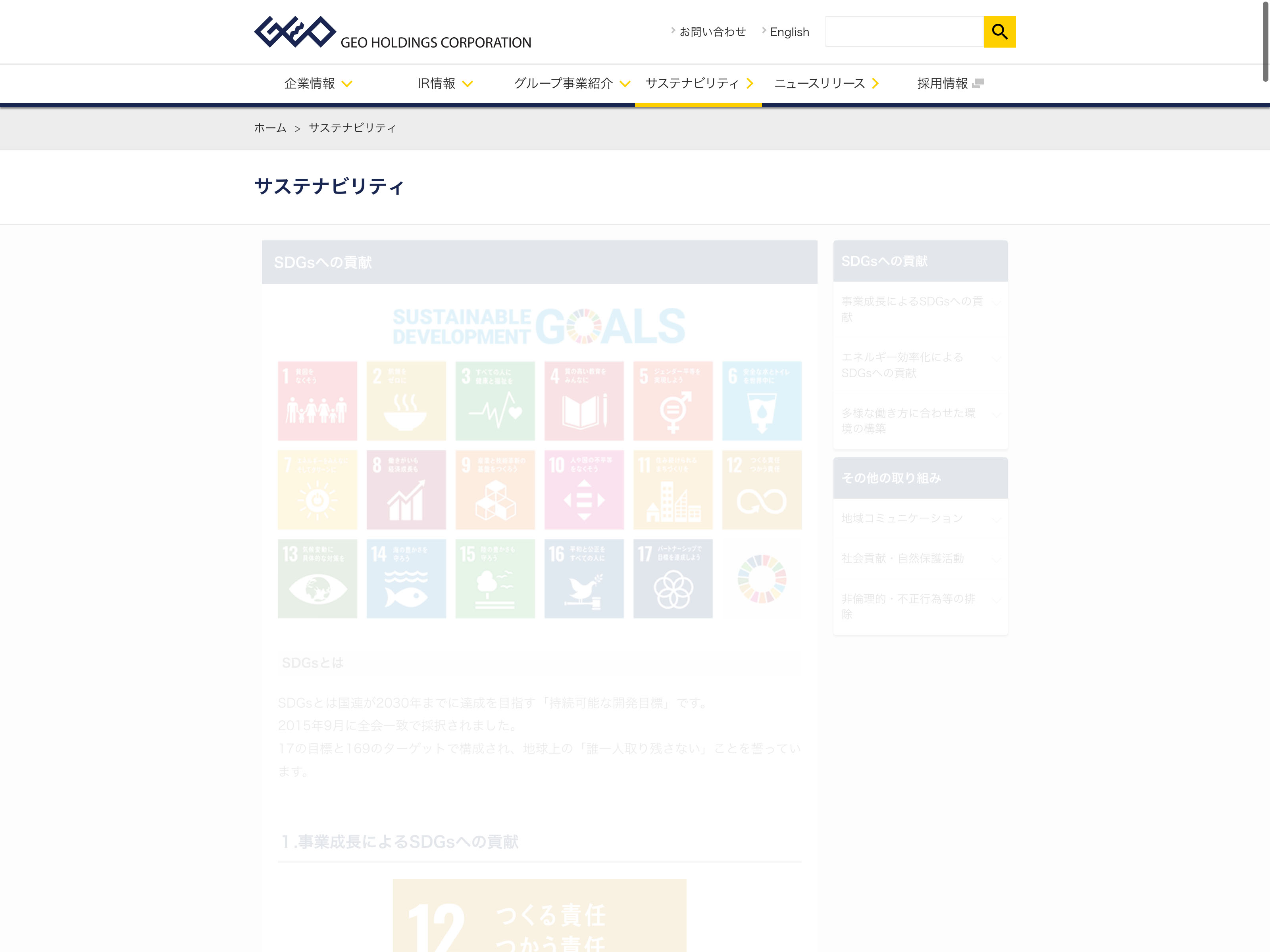1270x952 pixels.
Task: Click the large goal 12 つくる責任 image
Action: 540,915
